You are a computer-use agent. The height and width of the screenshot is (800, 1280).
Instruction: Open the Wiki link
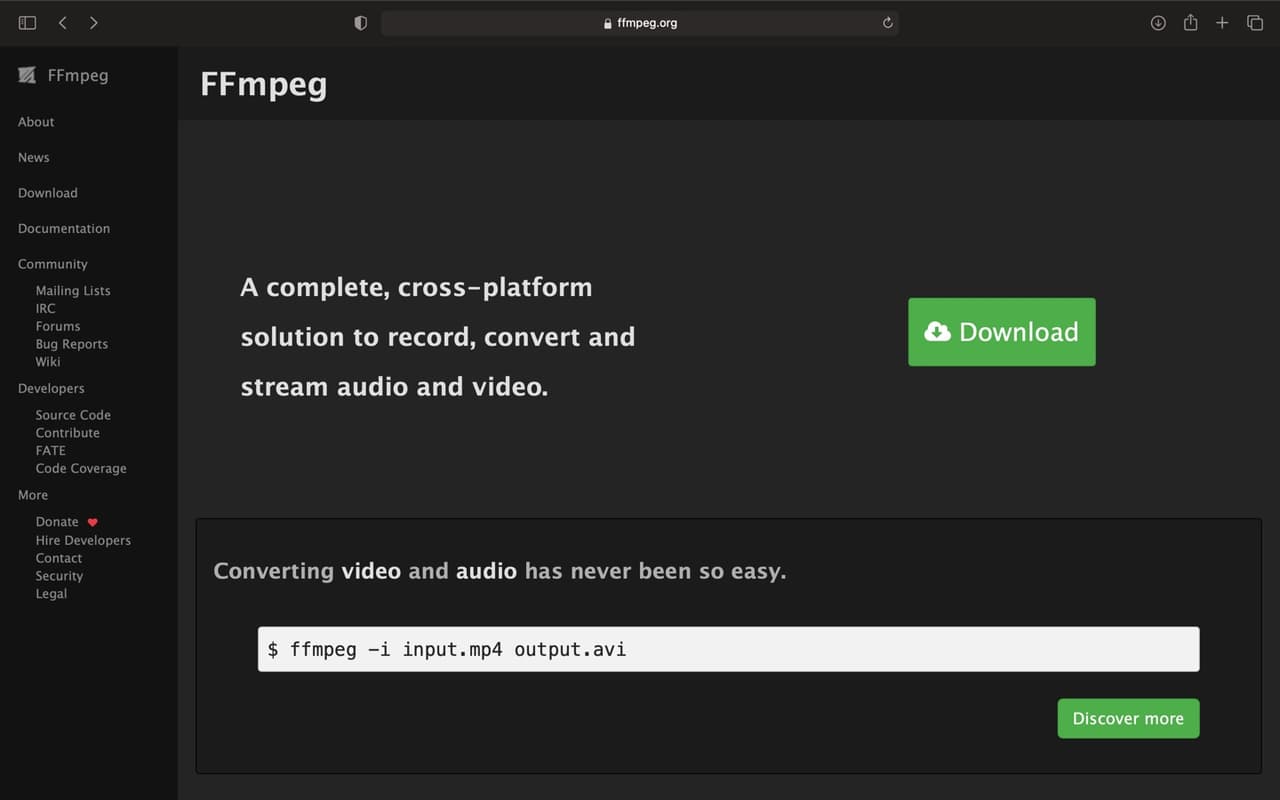(48, 362)
